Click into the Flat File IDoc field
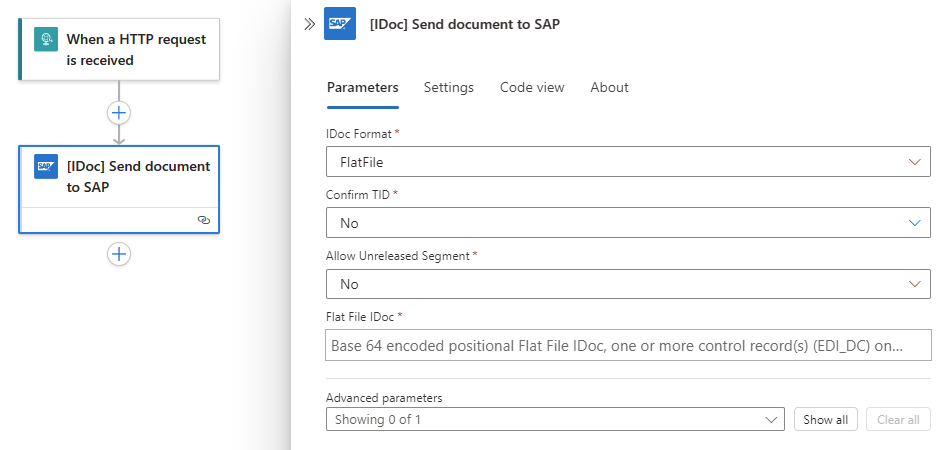Screen dimensions: 950x450 628,346
